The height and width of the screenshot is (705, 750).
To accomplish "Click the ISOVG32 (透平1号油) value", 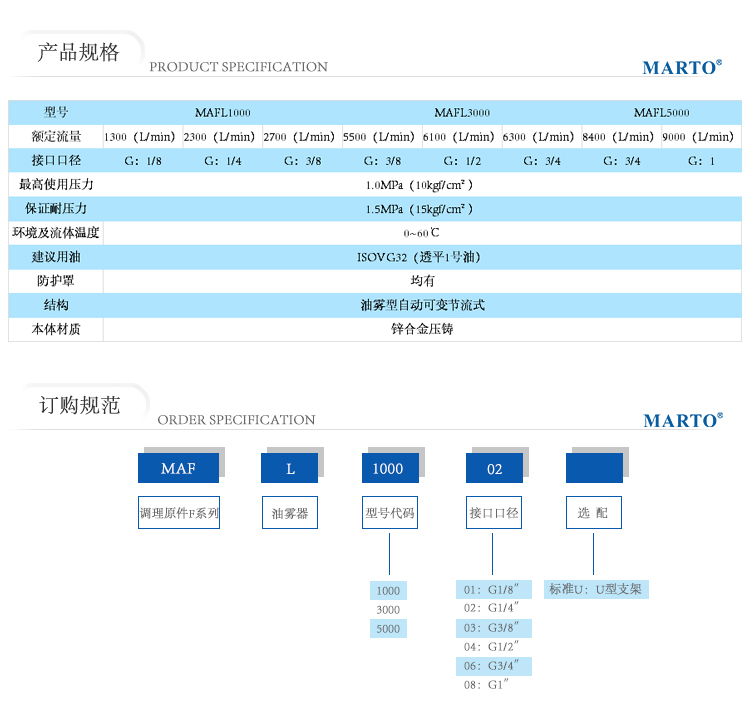I will coord(419,257).
